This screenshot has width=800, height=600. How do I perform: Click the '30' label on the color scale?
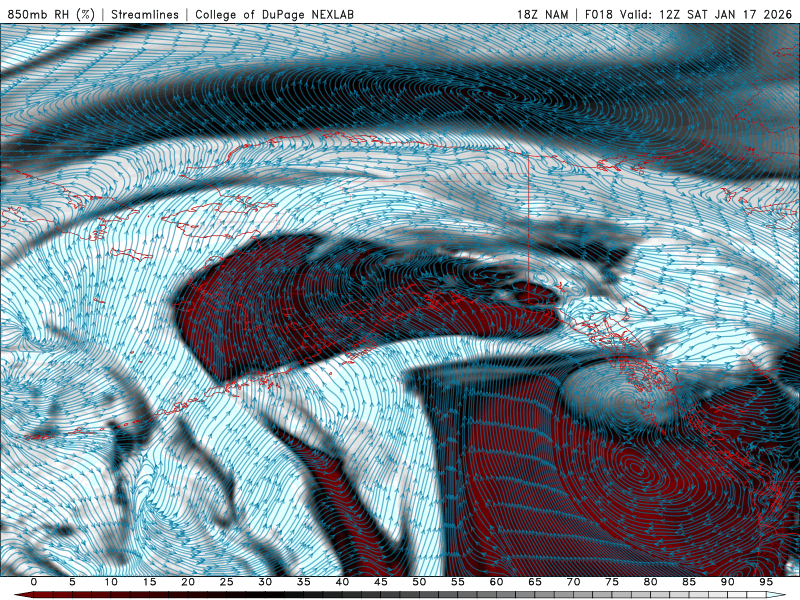[x=265, y=582]
